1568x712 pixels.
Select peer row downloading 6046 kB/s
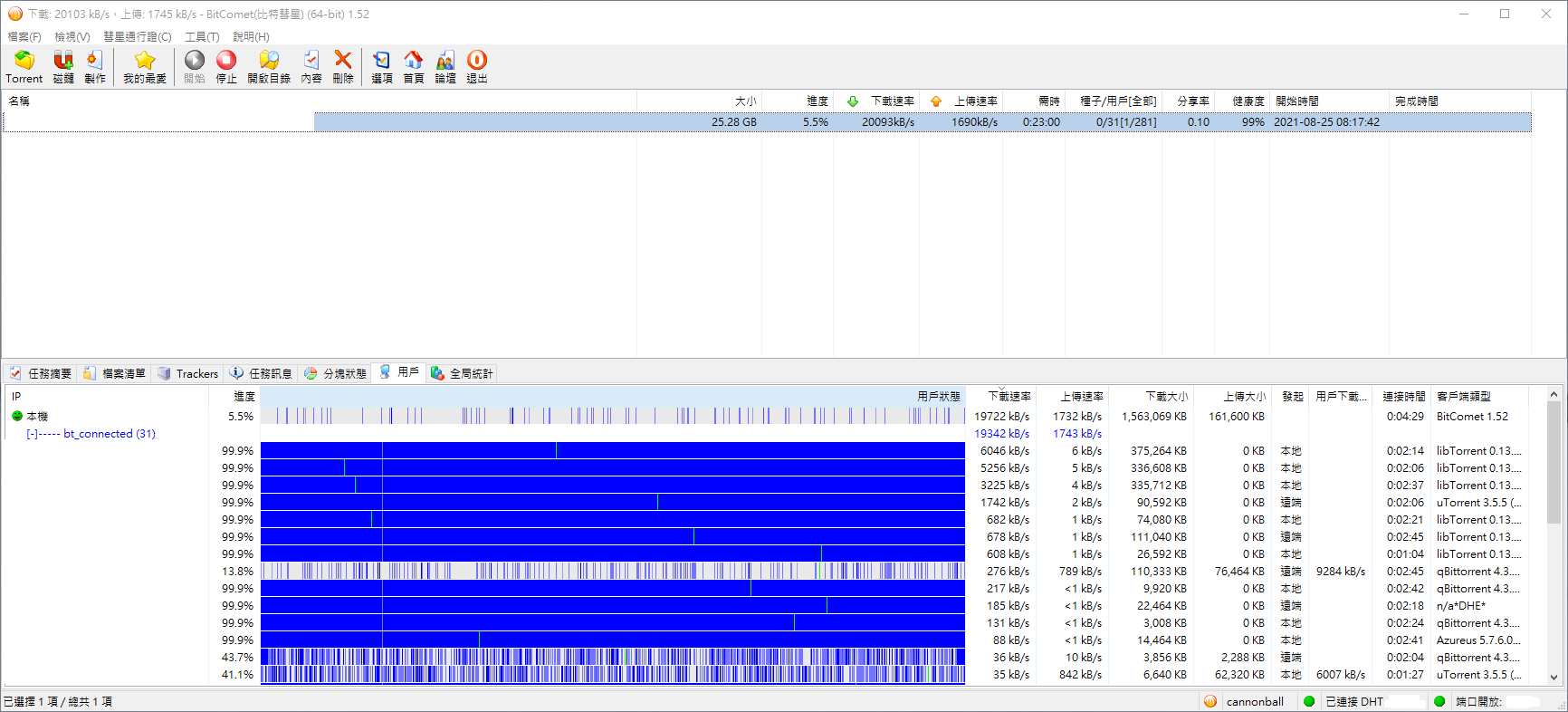click(768, 451)
